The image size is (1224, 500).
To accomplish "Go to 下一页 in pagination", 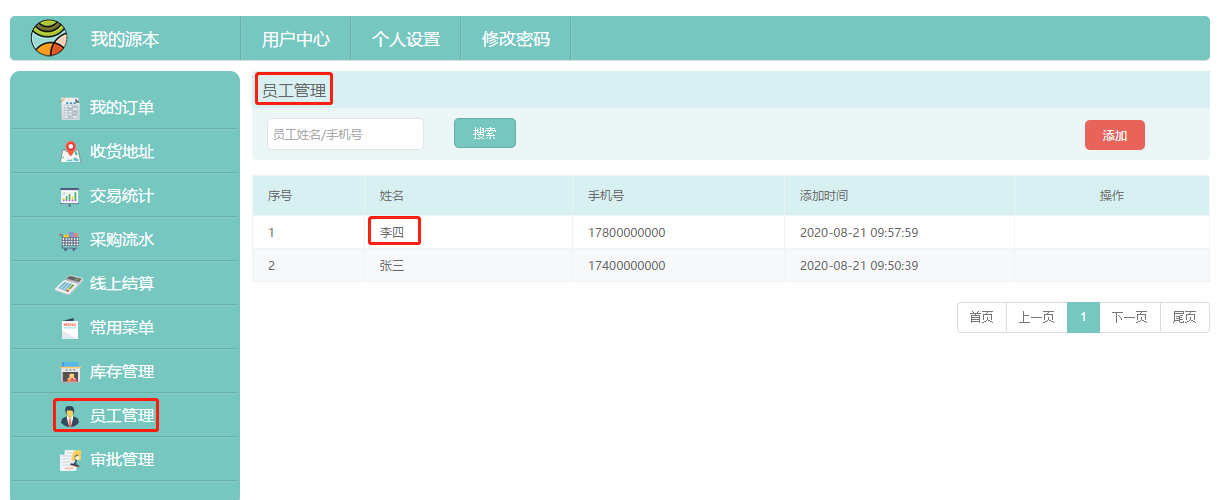I will [1130, 317].
